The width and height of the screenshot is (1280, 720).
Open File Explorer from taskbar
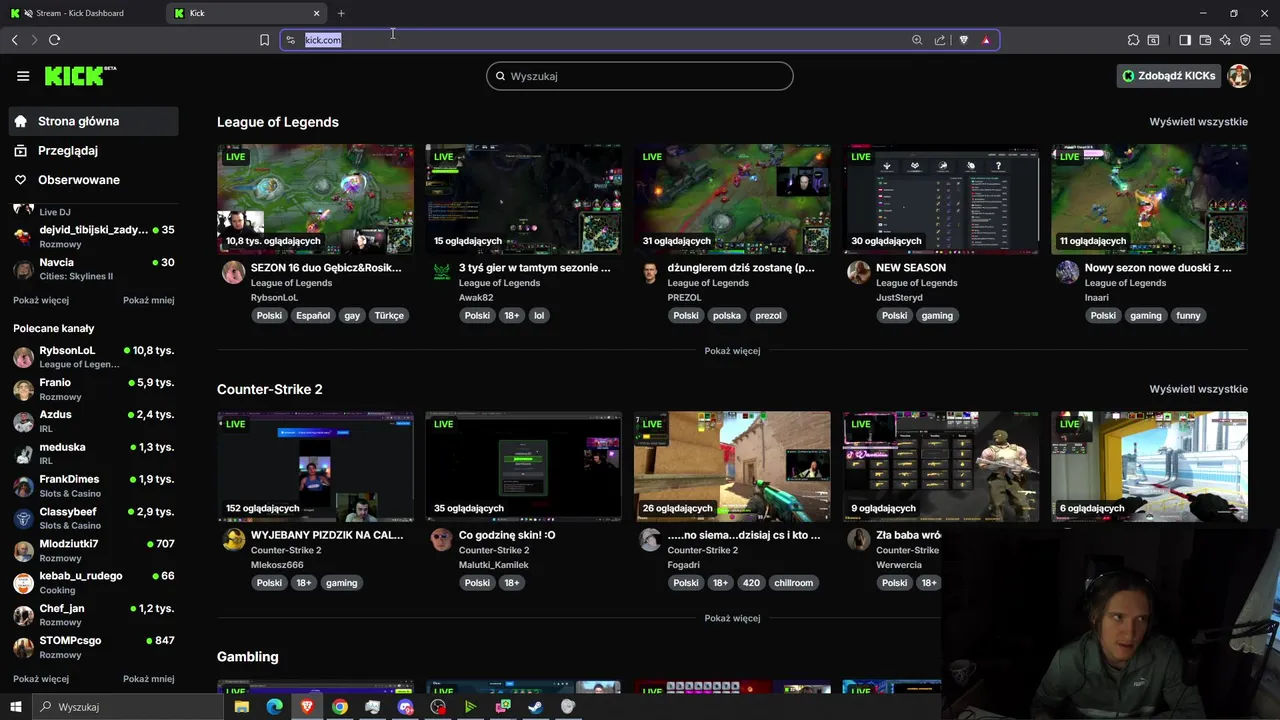[x=242, y=707]
